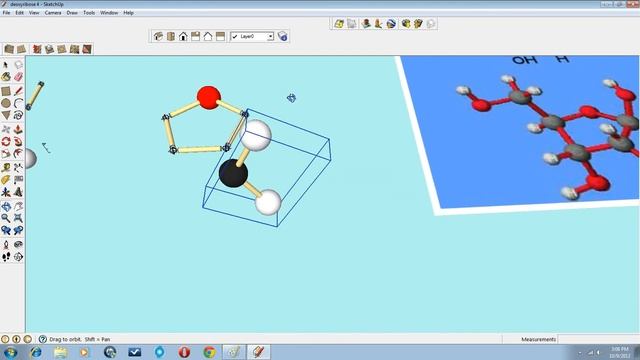Activate the Push/Pull tool
Screen dimensions: 640x360
[x=18, y=129]
